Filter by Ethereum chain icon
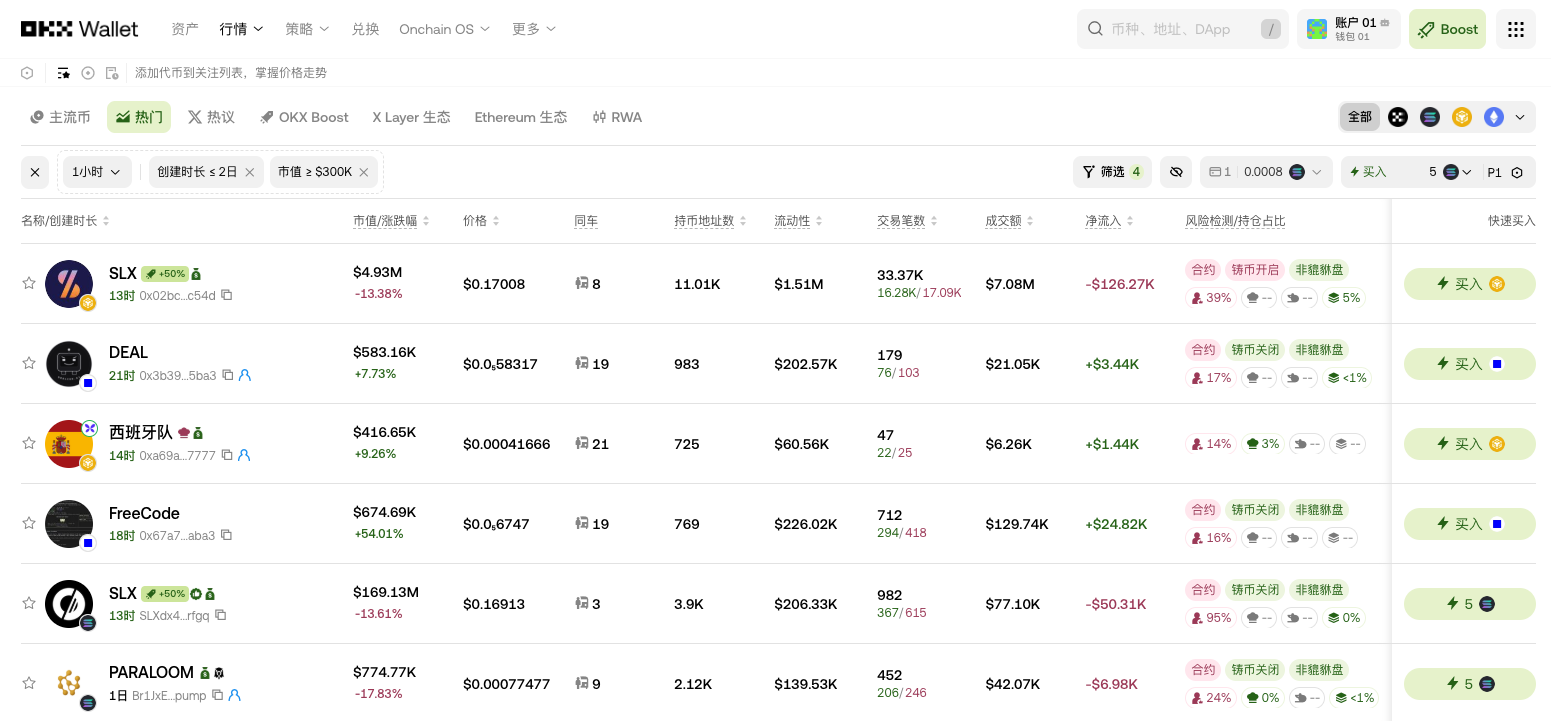1551x721 pixels. point(1494,117)
